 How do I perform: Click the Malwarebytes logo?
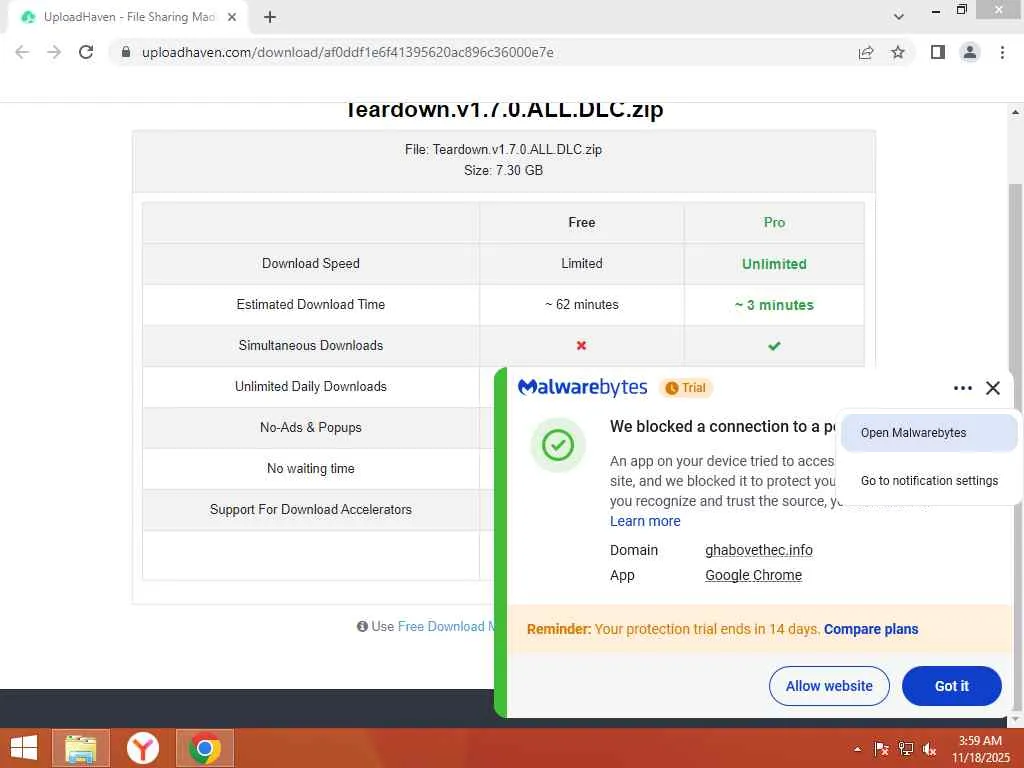583,387
